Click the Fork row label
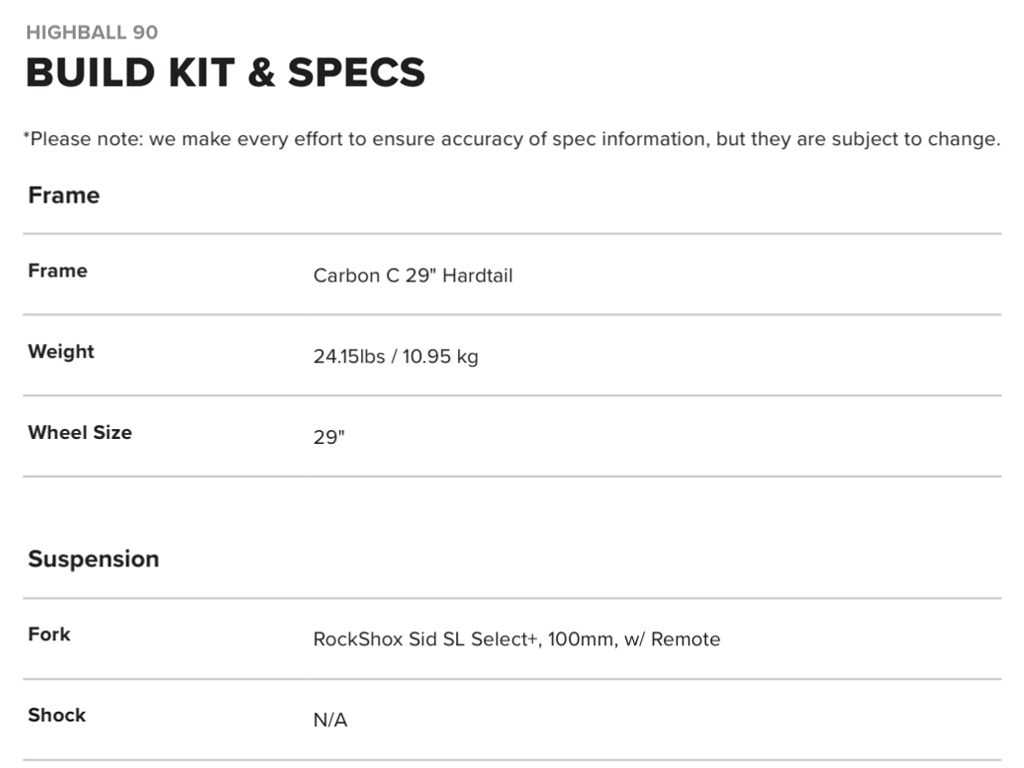Viewport: 1024px width, 768px height. click(x=49, y=634)
